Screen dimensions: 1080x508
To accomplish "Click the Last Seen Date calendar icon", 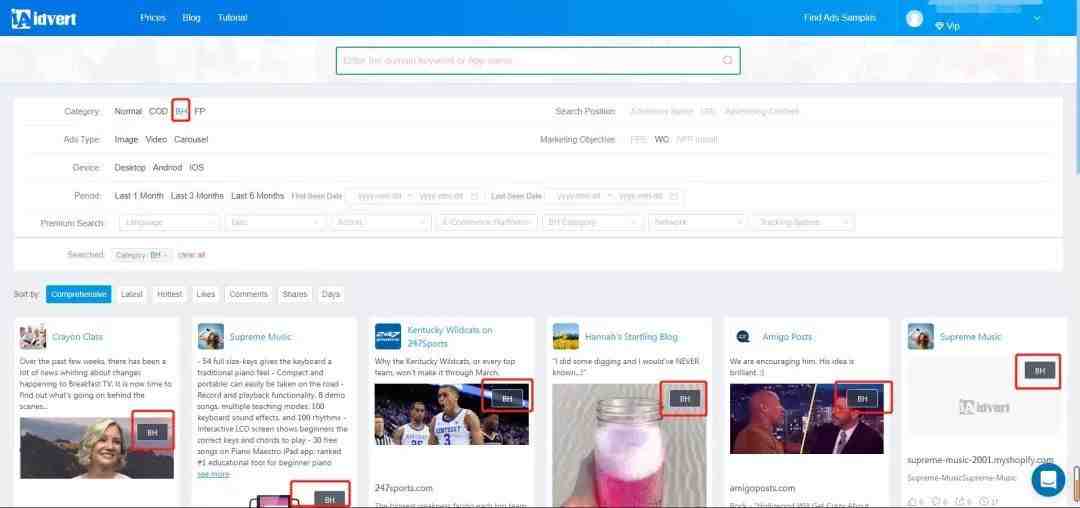I will 674,196.
